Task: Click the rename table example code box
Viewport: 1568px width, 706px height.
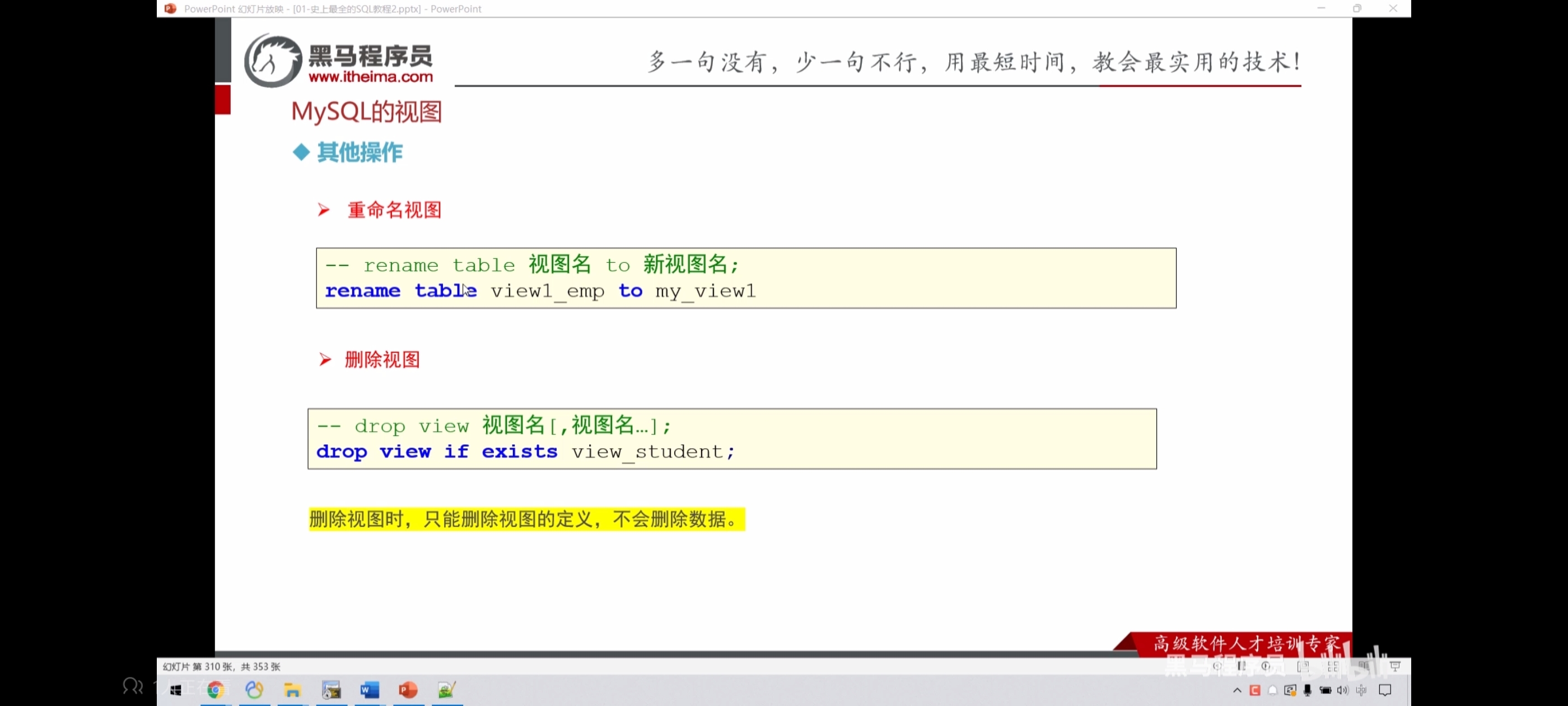Action: 746,278
